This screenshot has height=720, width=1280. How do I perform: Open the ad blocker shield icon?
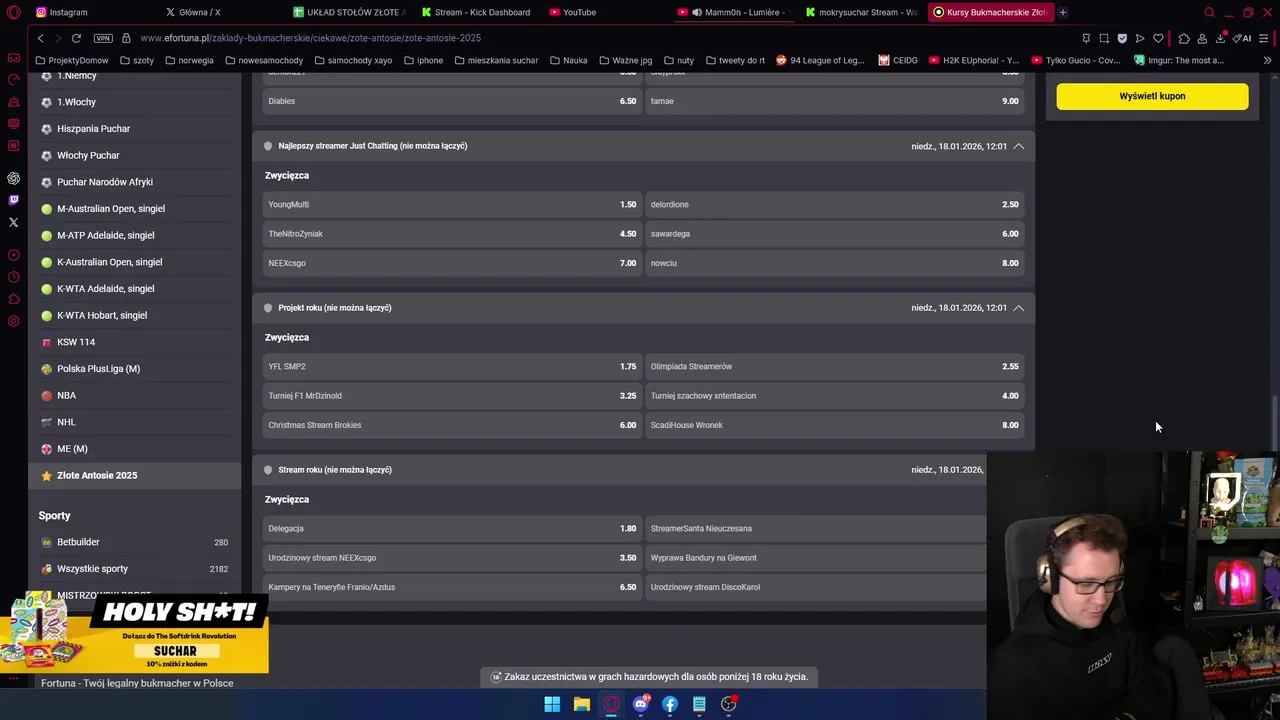(x=1122, y=38)
